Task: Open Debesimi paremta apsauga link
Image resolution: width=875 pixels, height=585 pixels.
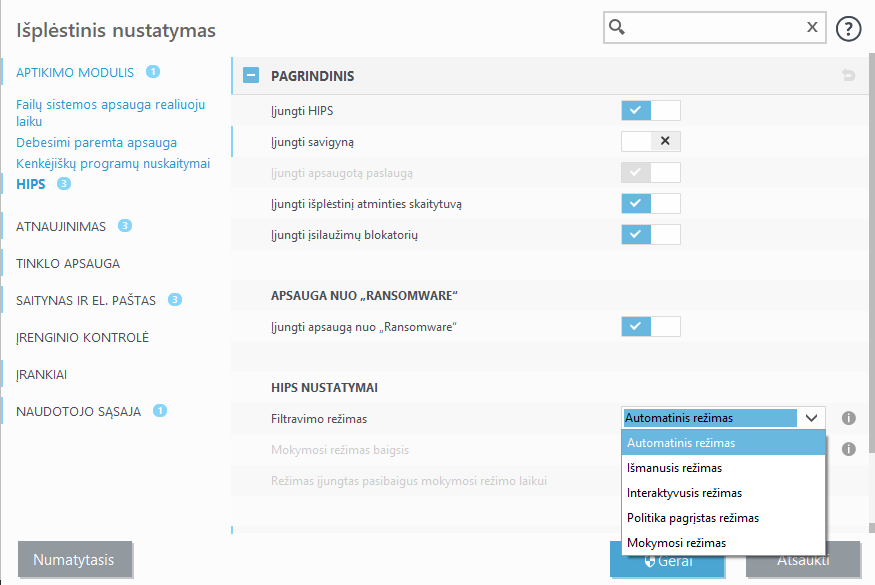Action: coord(96,143)
